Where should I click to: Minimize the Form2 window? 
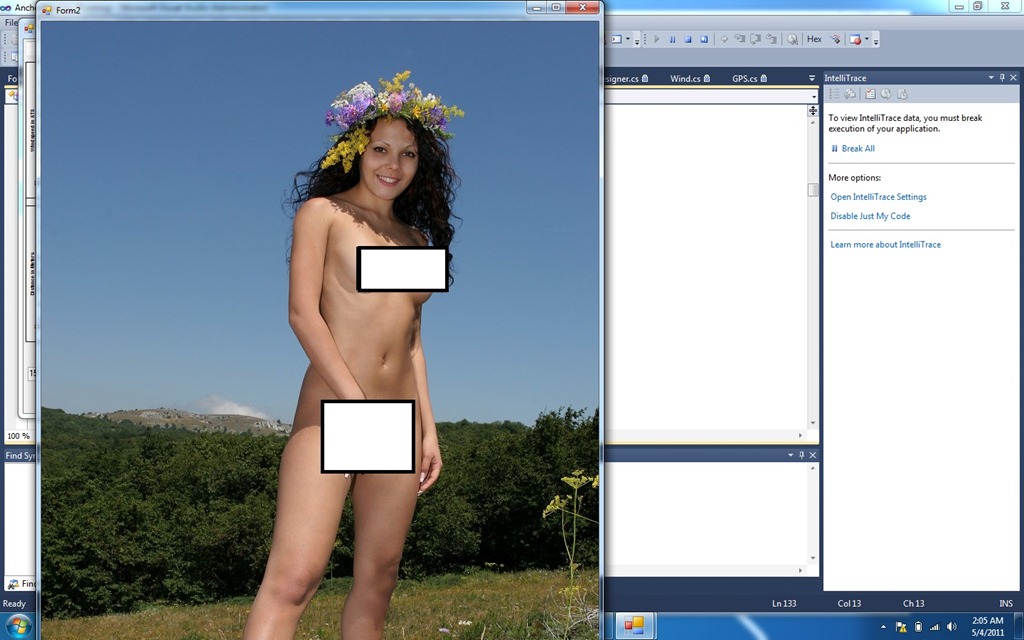(537, 7)
